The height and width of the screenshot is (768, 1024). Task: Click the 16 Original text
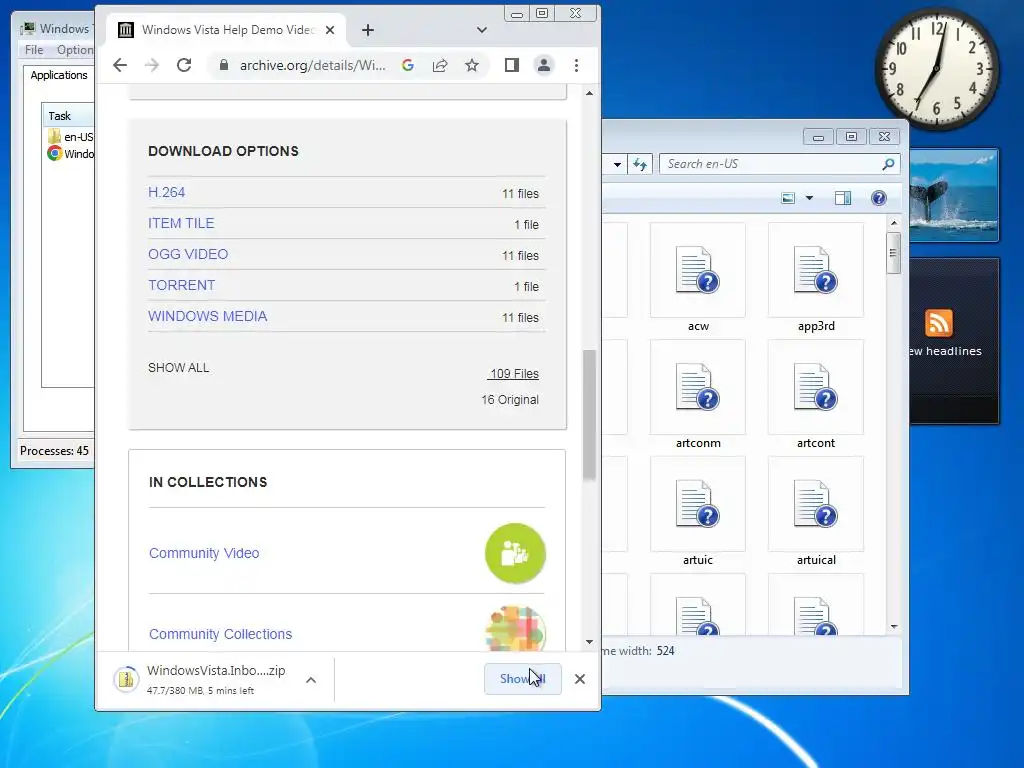[x=510, y=400]
